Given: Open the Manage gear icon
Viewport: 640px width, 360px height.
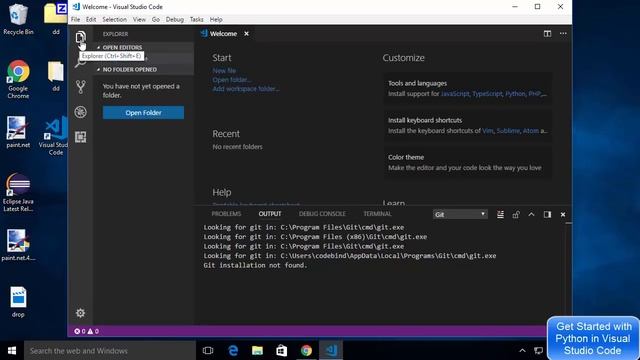Looking at the screenshot, I should pos(80,313).
